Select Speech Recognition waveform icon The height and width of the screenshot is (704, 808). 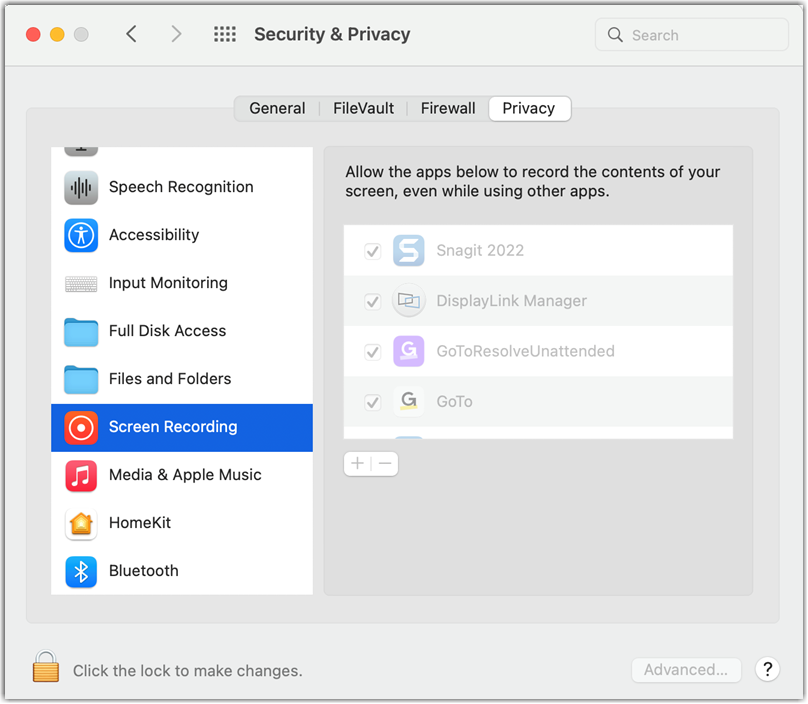(x=81, y=188)
